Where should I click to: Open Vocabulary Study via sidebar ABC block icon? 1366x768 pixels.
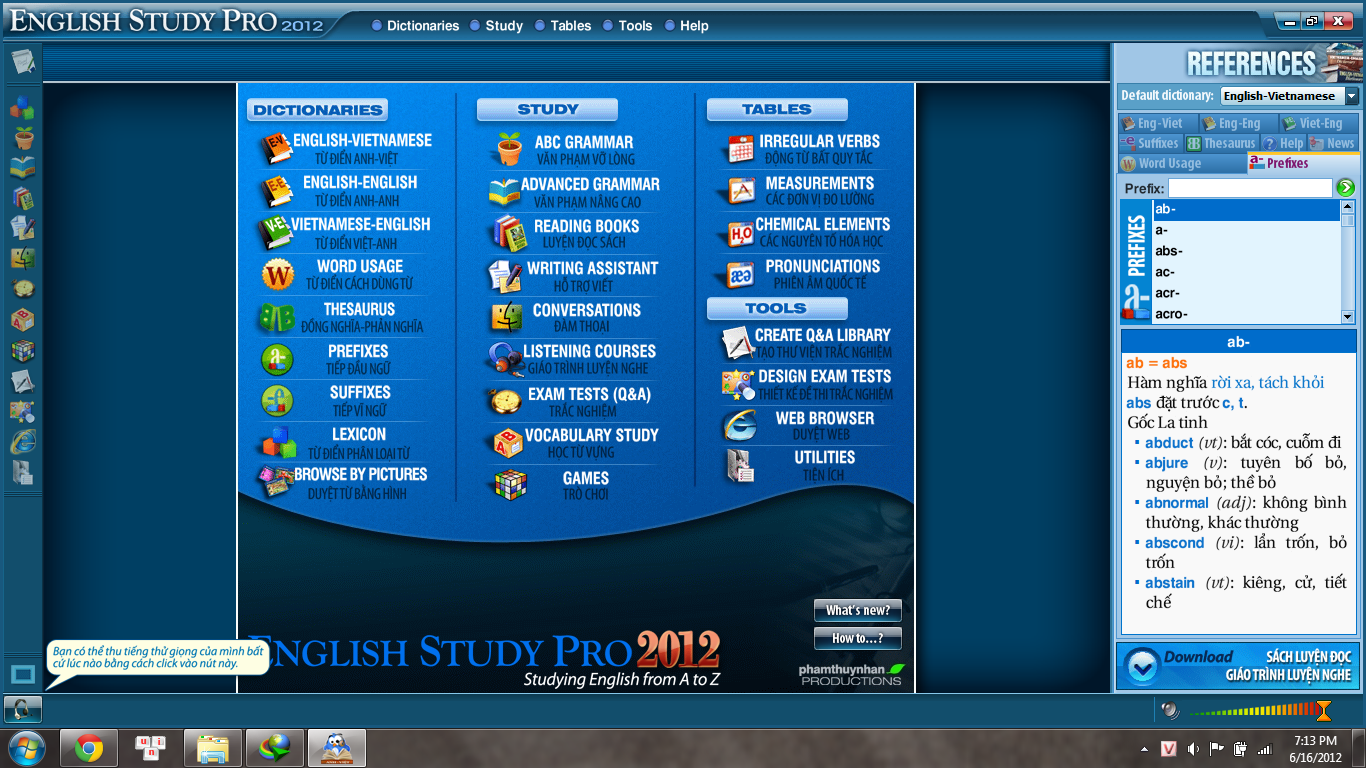click(22, 320)
